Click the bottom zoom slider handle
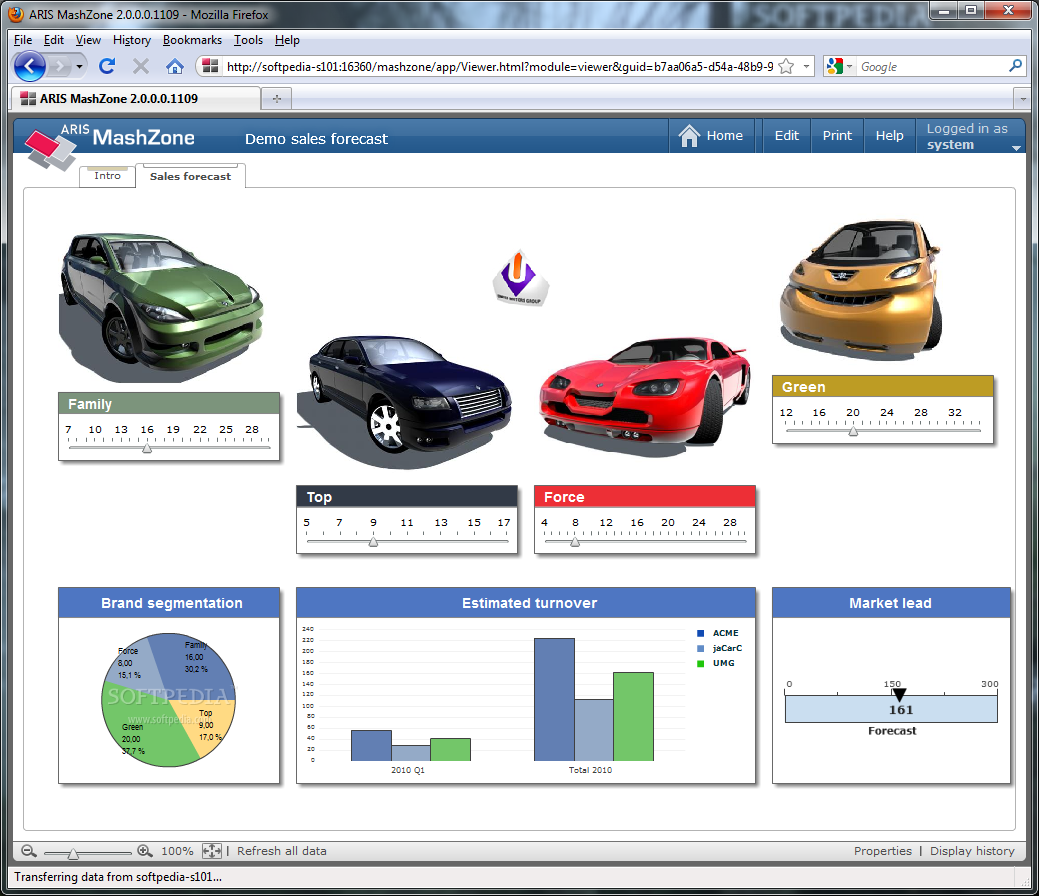This screenshot has width=1039, height=896. coord(74,854)
